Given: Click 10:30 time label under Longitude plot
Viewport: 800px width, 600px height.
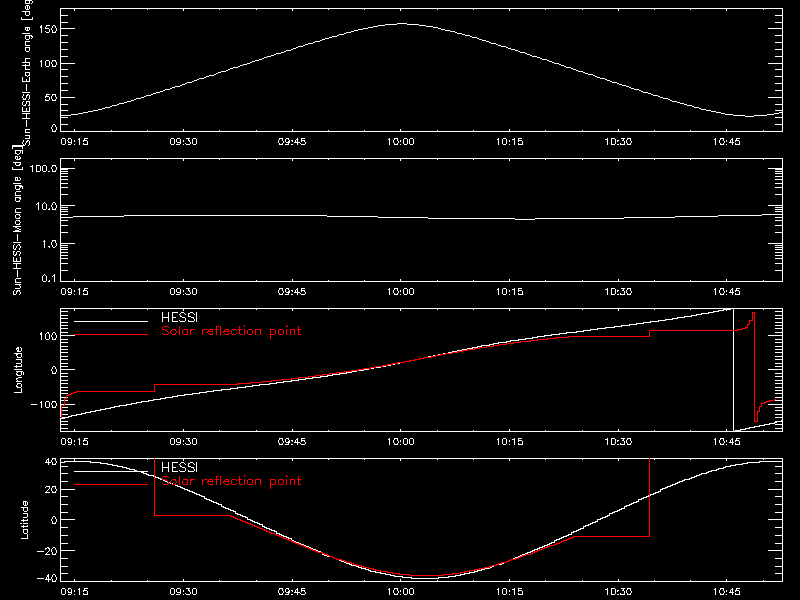Looking at the screenshot, I should pyautogui.click(x=618, y=442).
